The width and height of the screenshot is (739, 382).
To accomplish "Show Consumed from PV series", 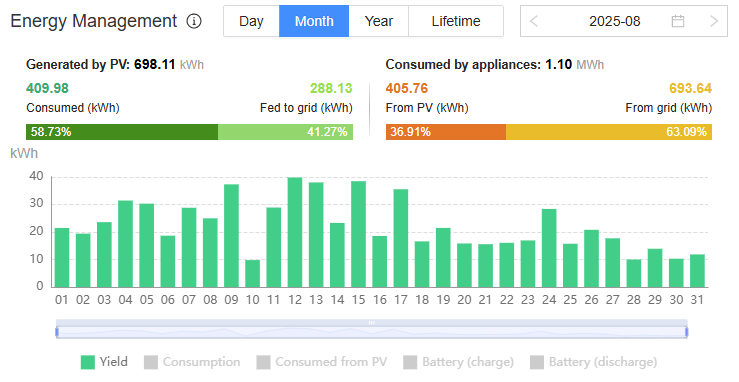I will pyautogui.click(x=322, y=362).
